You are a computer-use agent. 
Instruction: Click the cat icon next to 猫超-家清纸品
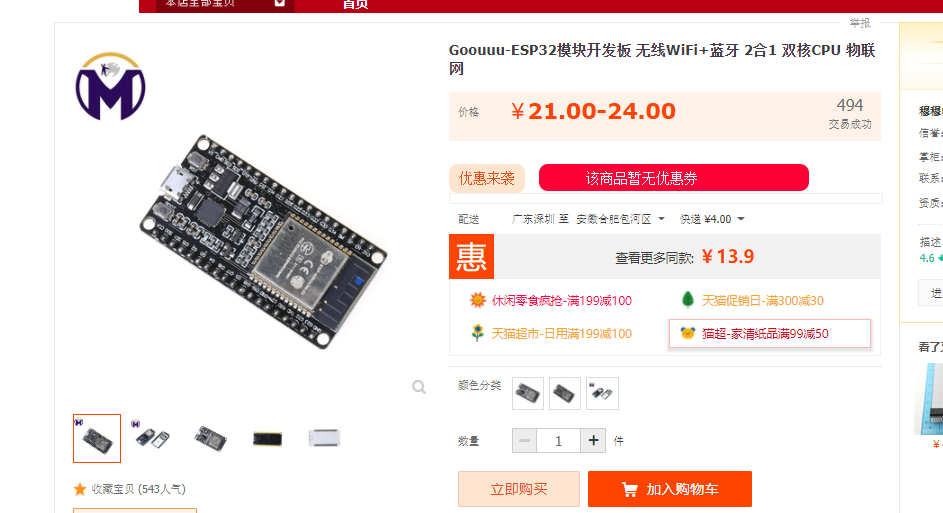pyautogui.click(x=687, y=333)
